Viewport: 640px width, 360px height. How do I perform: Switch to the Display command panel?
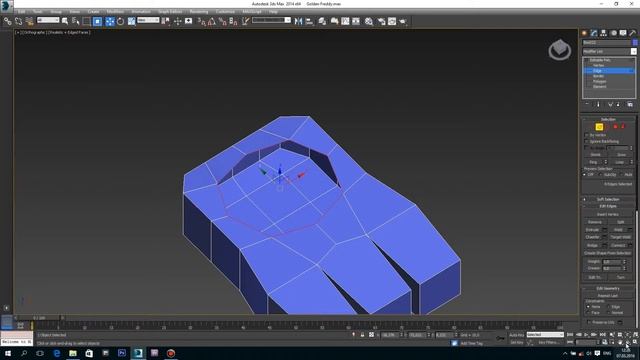pyautogui.click(x=623, y=33)
